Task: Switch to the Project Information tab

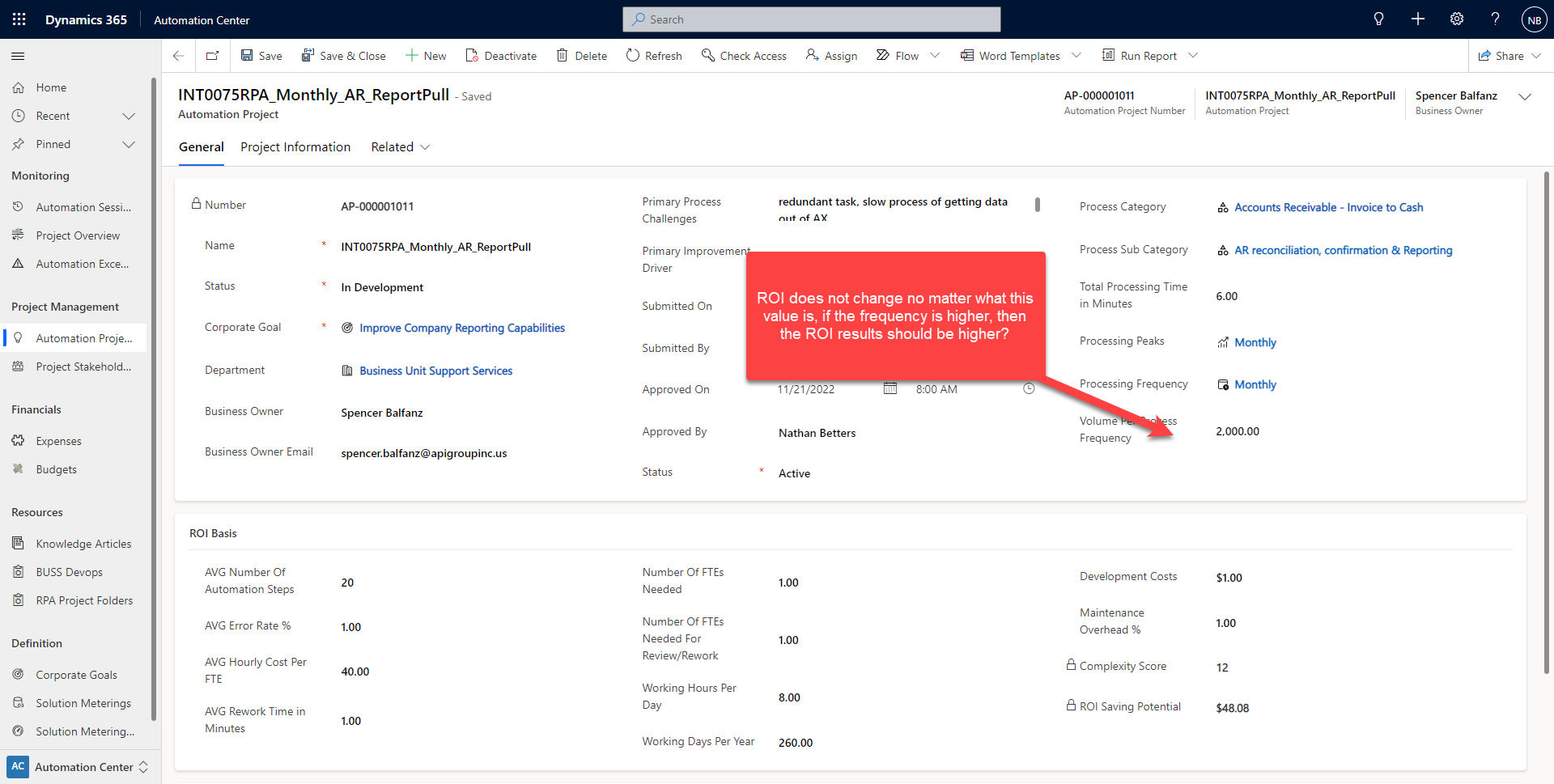Action: 295,146
